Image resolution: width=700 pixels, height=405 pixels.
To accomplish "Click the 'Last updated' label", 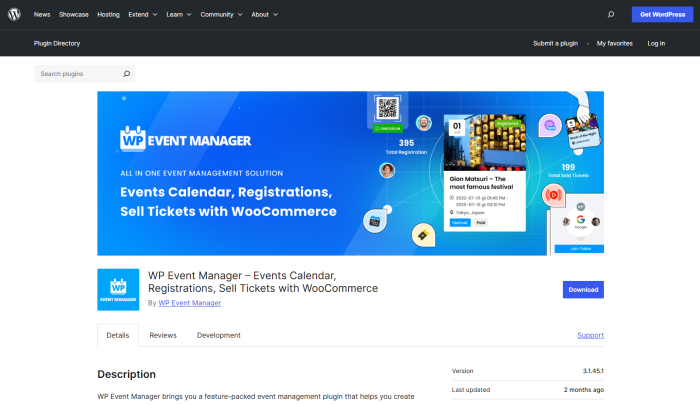I will [x=471, y=389].
